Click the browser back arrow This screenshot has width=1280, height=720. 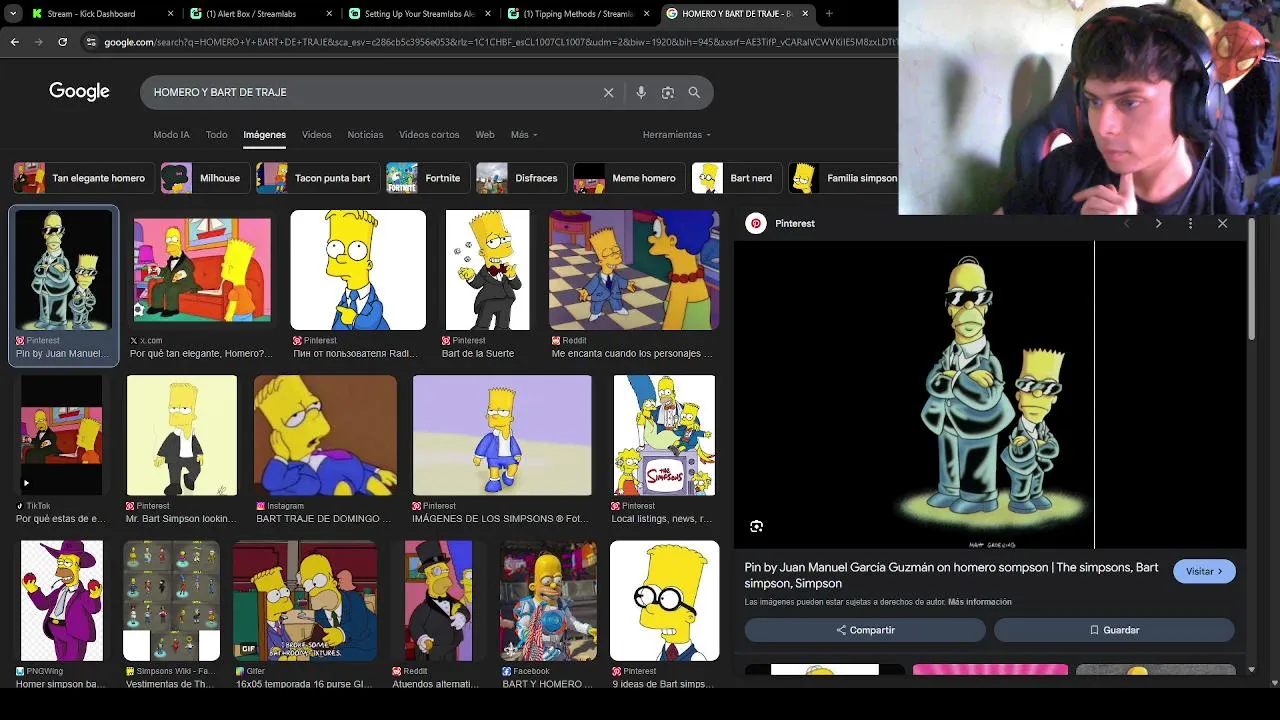tap(14, 42)
